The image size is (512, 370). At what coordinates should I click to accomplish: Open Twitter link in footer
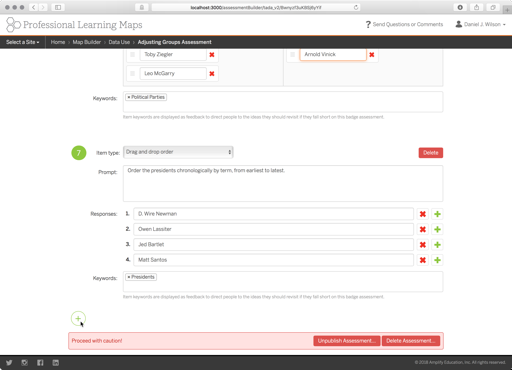(9, 363)
